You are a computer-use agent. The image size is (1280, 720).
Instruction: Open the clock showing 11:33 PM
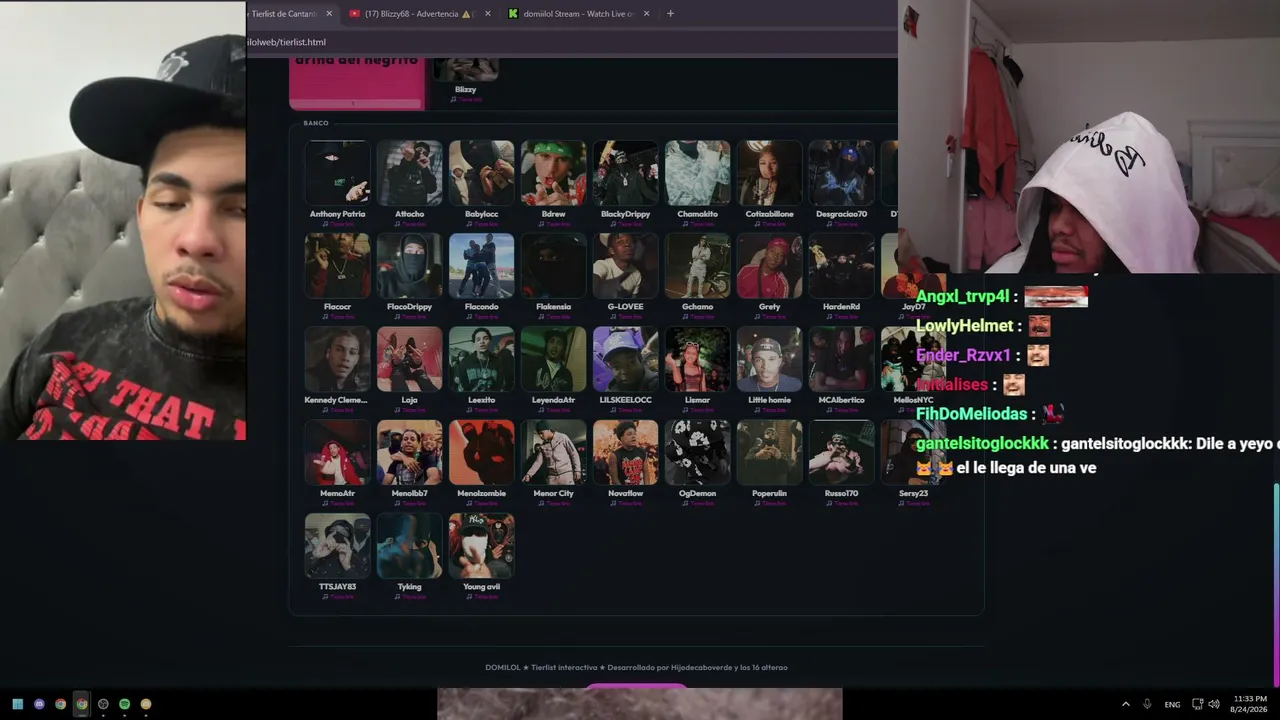[1250, 704]
